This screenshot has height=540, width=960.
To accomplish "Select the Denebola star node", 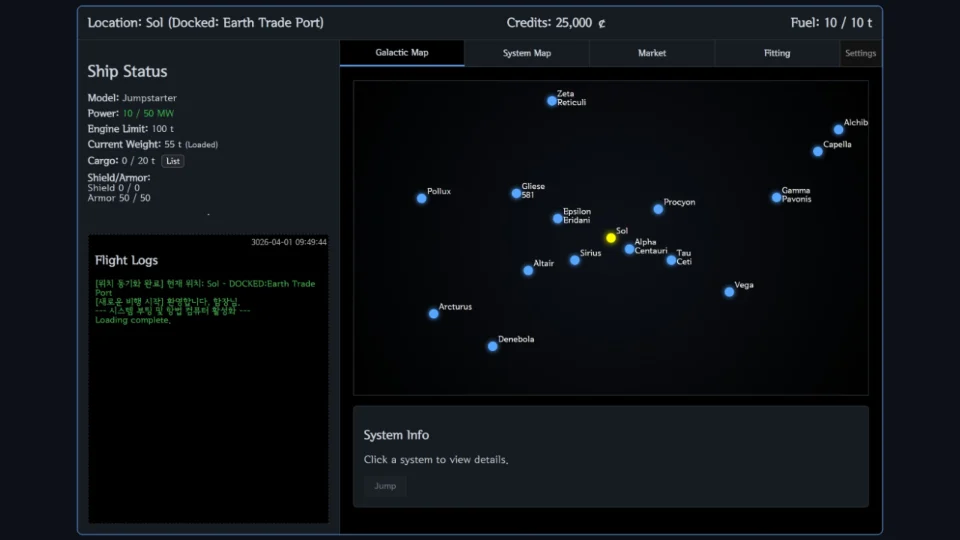I will point(492,346).
